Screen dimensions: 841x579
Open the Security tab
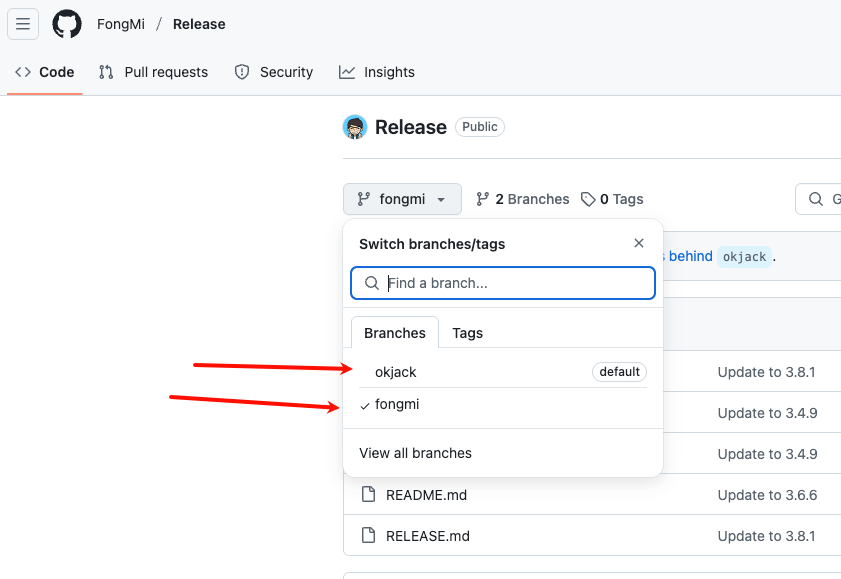[274, 72]
